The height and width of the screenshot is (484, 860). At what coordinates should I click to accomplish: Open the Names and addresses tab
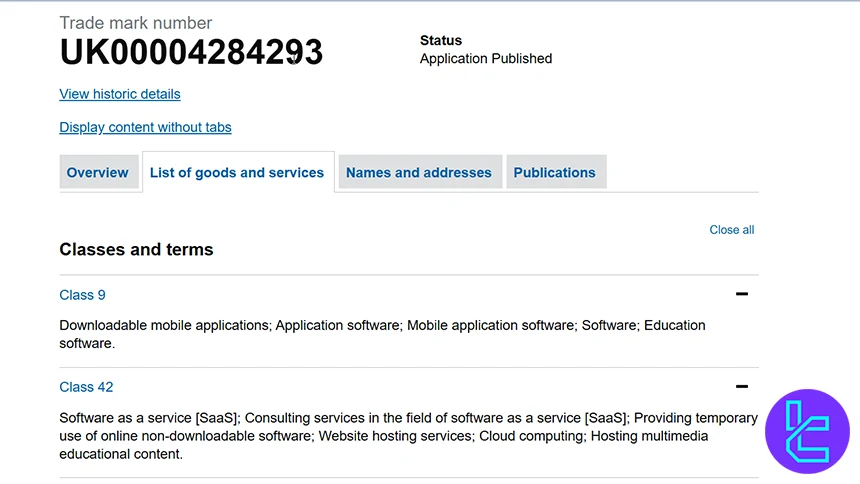click(x=419, y=172)
